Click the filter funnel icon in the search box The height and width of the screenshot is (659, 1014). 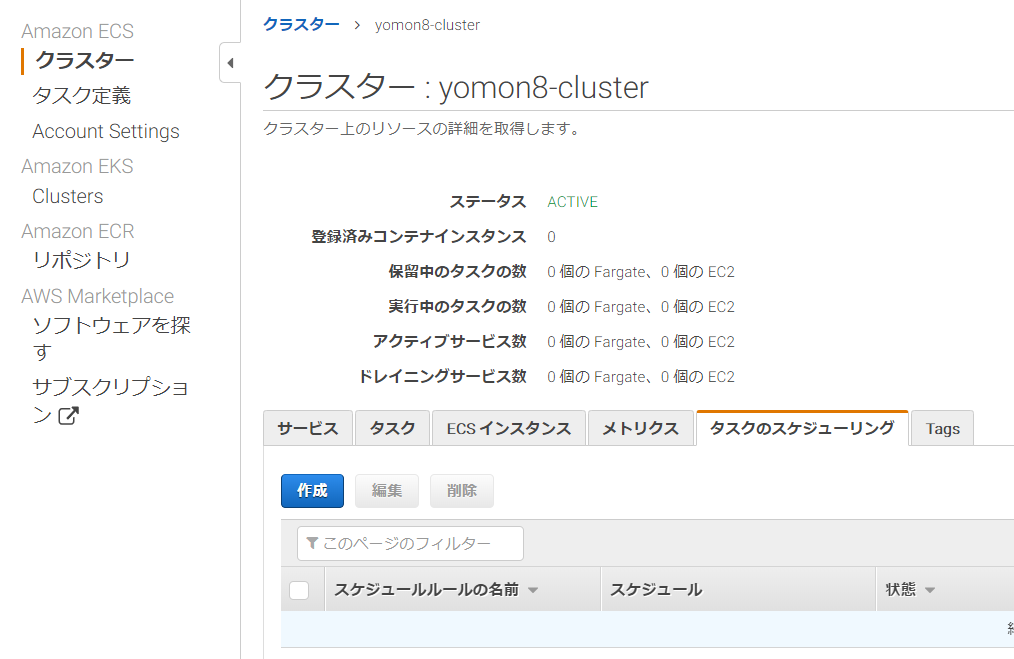[312, 543]
